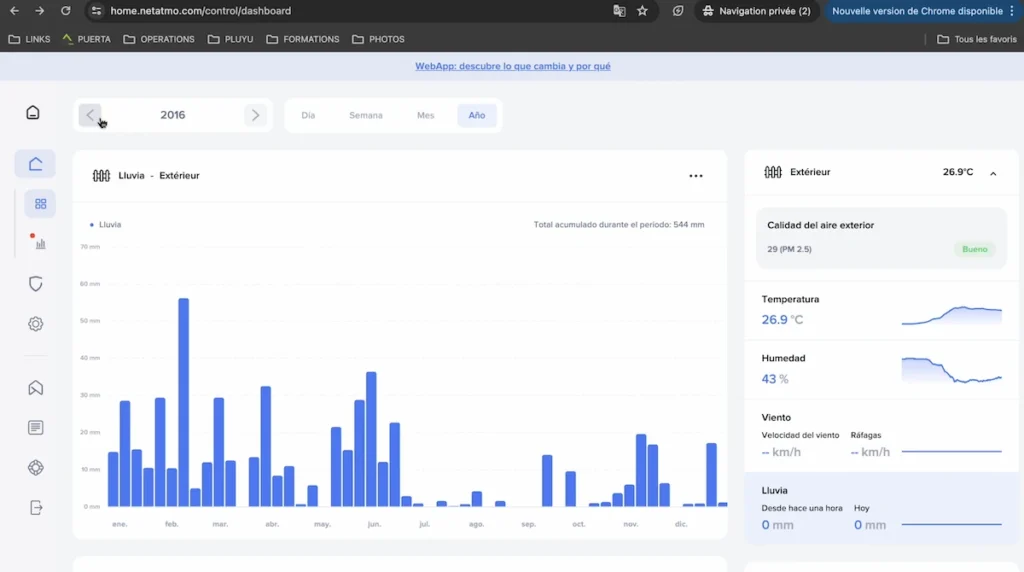Click the tallest February rain bar
Image resolution: width=1024 pixels, height=572 pixels.
pos(184,402)
